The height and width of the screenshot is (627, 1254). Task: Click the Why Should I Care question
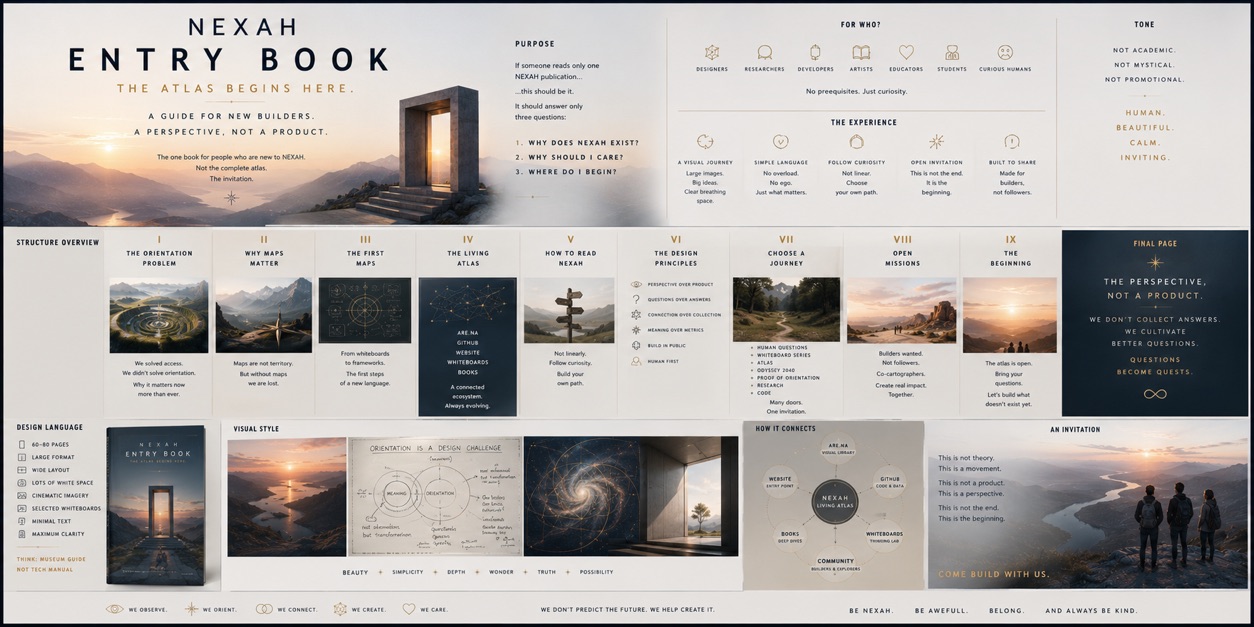pos(577,157)
